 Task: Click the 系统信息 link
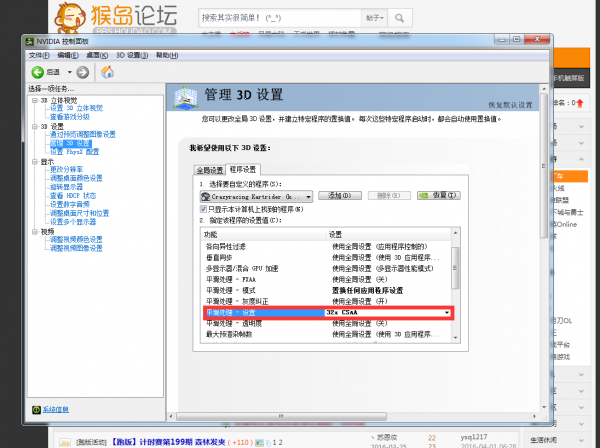(55, 410)
